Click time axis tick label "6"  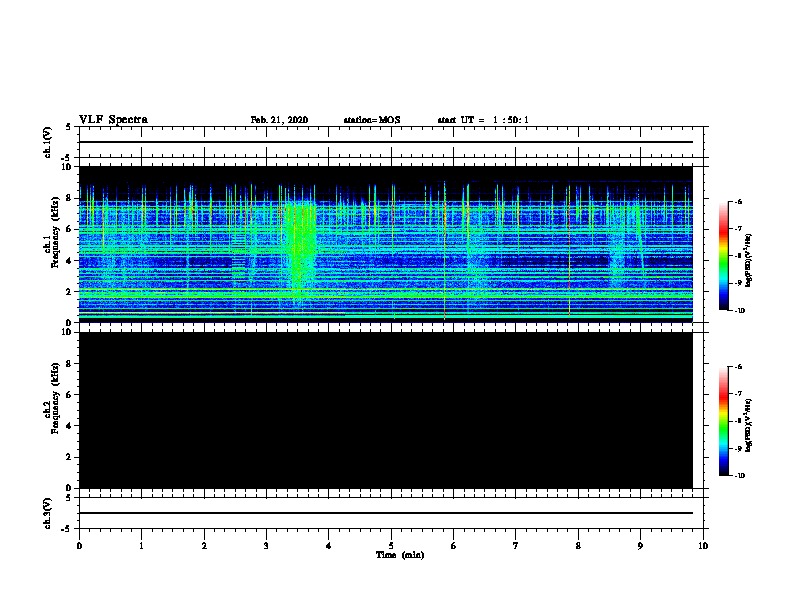point(454,546)
